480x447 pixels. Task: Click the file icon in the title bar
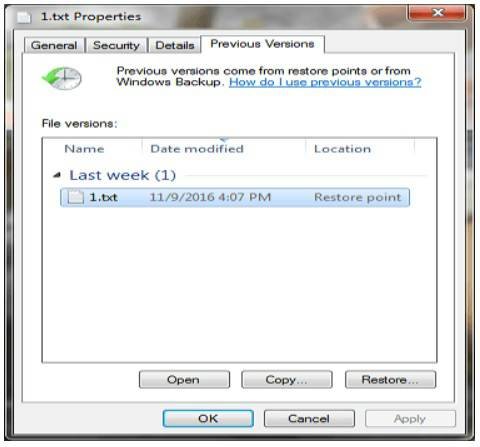pos(24,17)
